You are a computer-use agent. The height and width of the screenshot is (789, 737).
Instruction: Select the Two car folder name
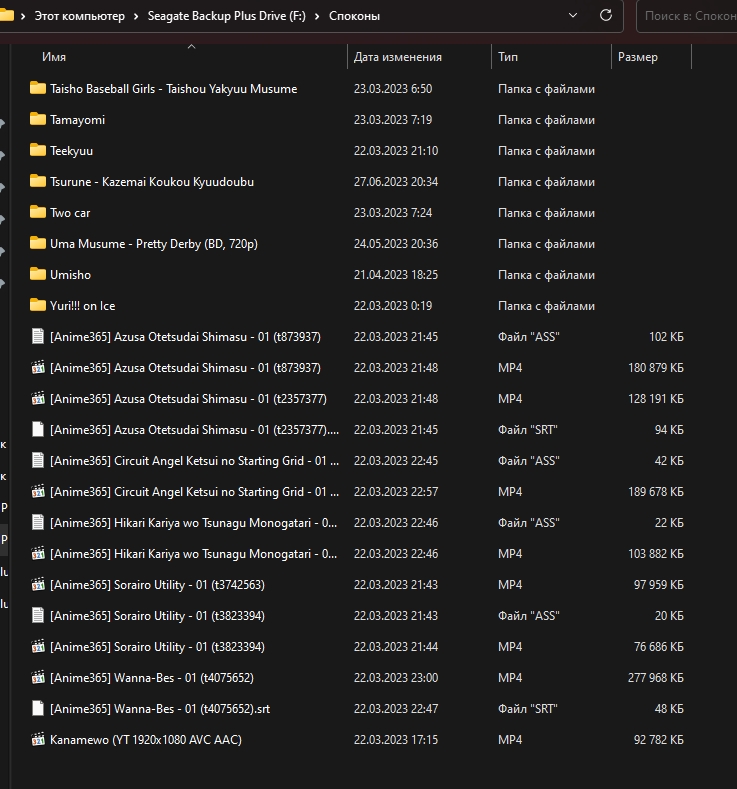click(70, 213)
